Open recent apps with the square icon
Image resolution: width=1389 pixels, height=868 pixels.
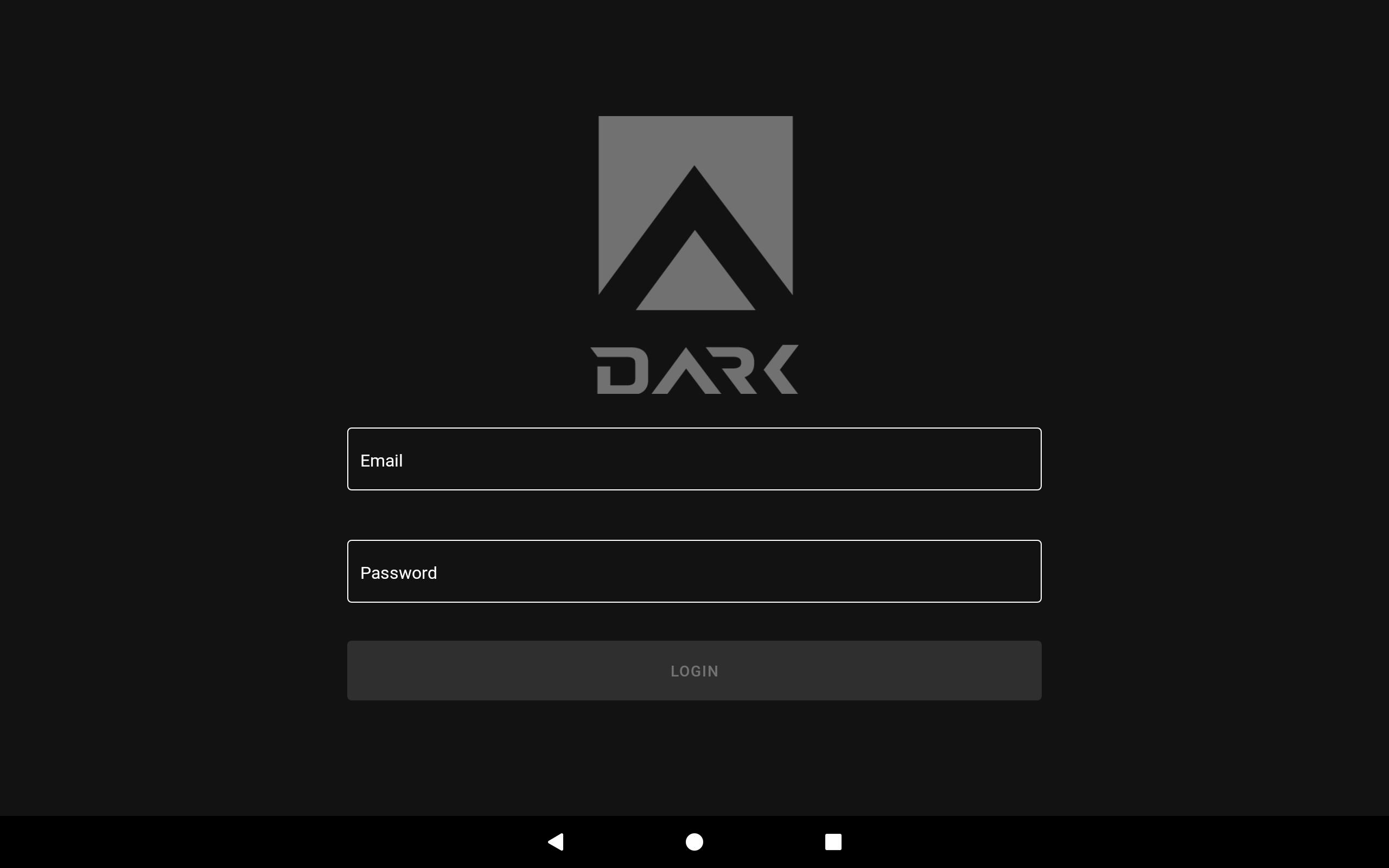coord(833,841)
